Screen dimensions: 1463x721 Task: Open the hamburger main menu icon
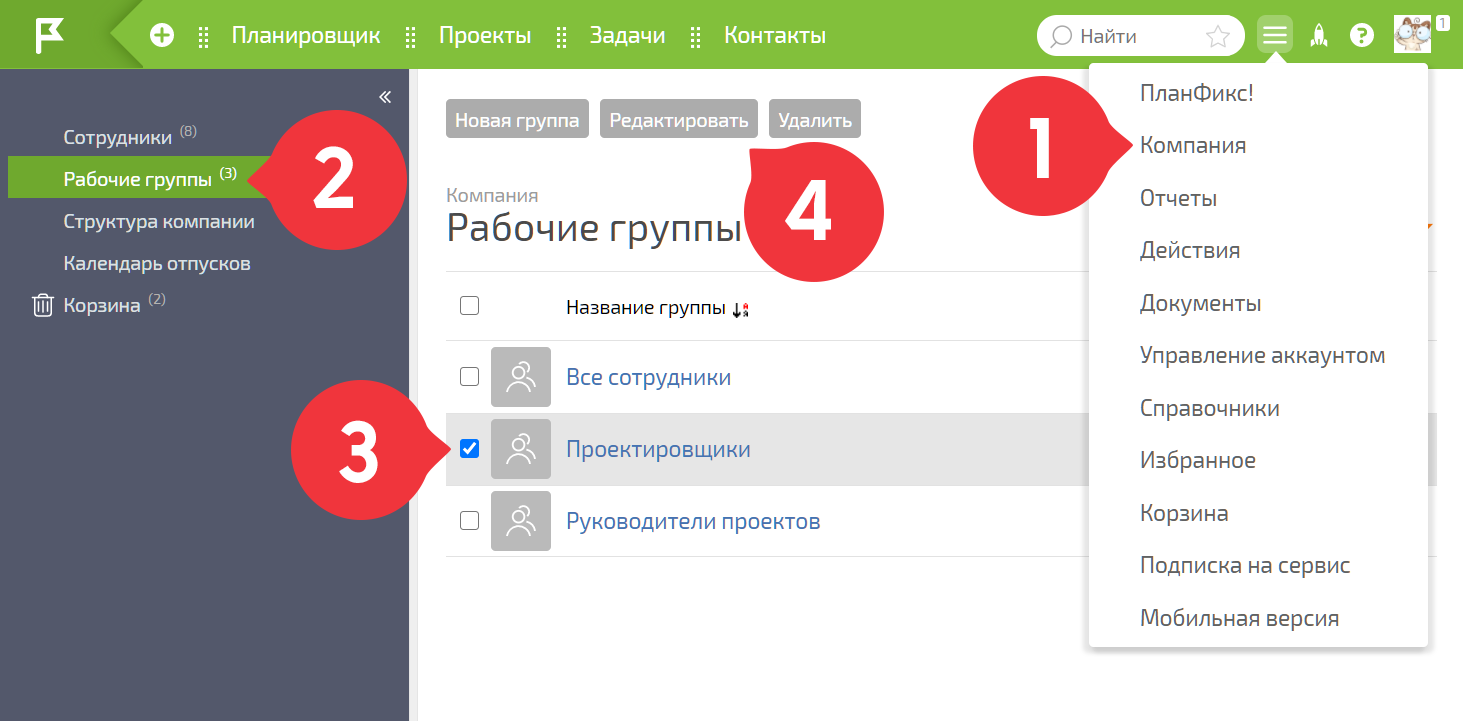tap(1275, 35)
